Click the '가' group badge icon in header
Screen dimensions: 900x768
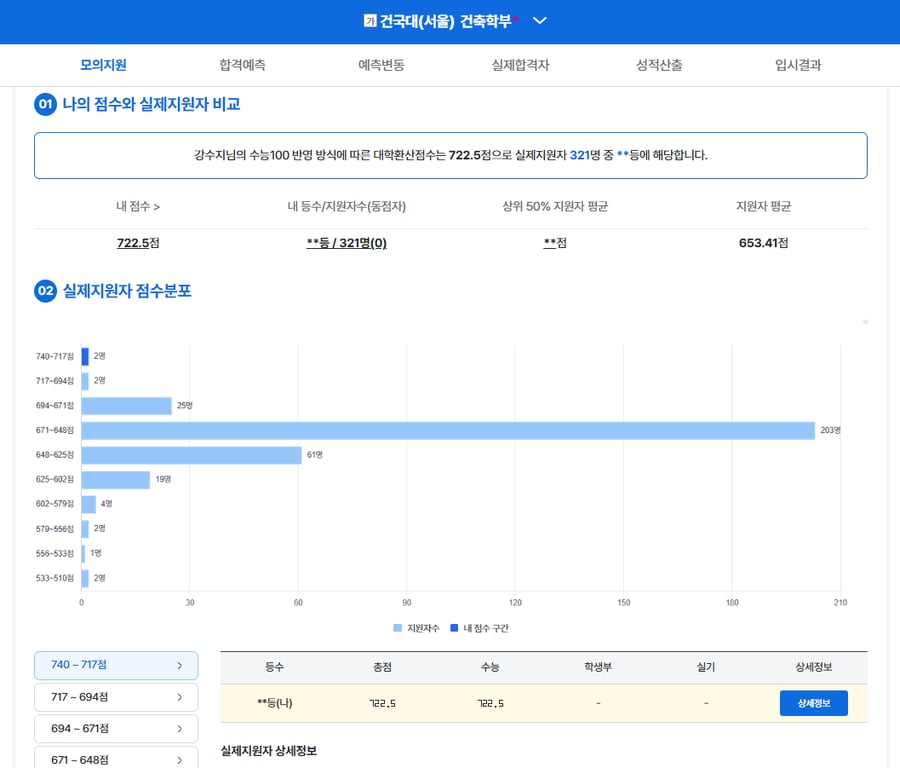(370, 21)
